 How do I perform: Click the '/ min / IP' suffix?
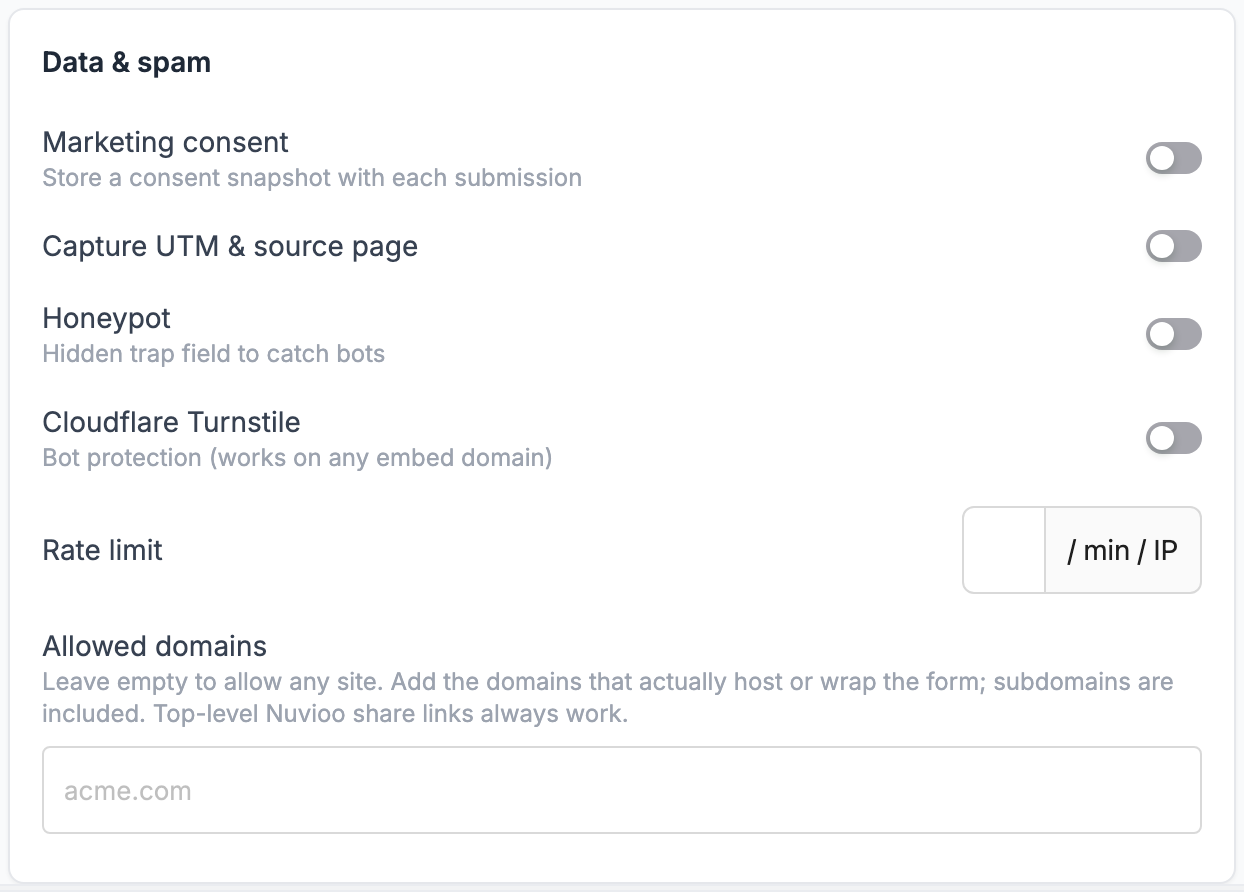(1123, 550)
